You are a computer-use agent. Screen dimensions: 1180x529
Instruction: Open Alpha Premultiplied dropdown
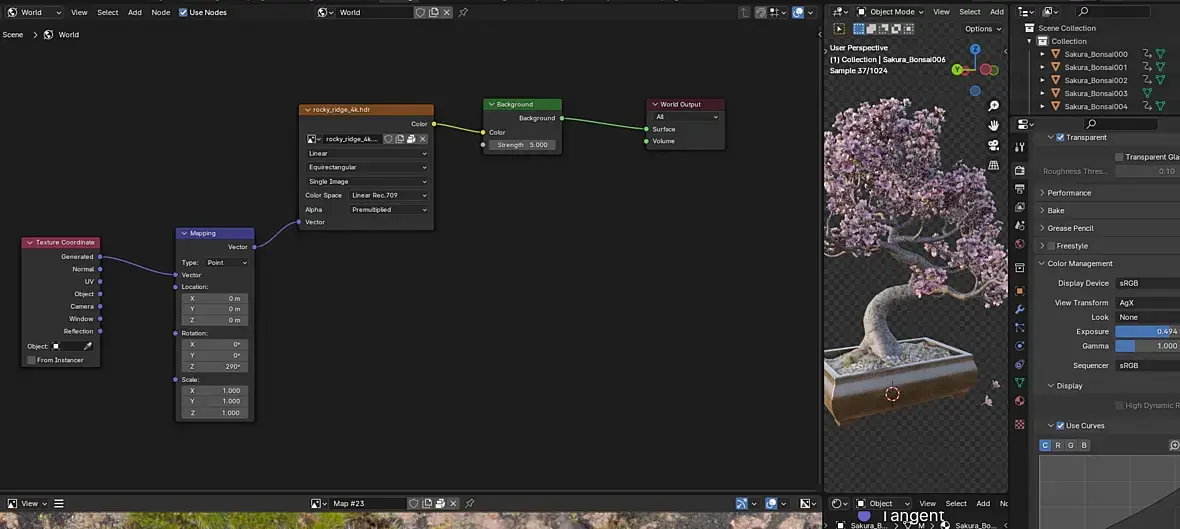click(390, 210)
